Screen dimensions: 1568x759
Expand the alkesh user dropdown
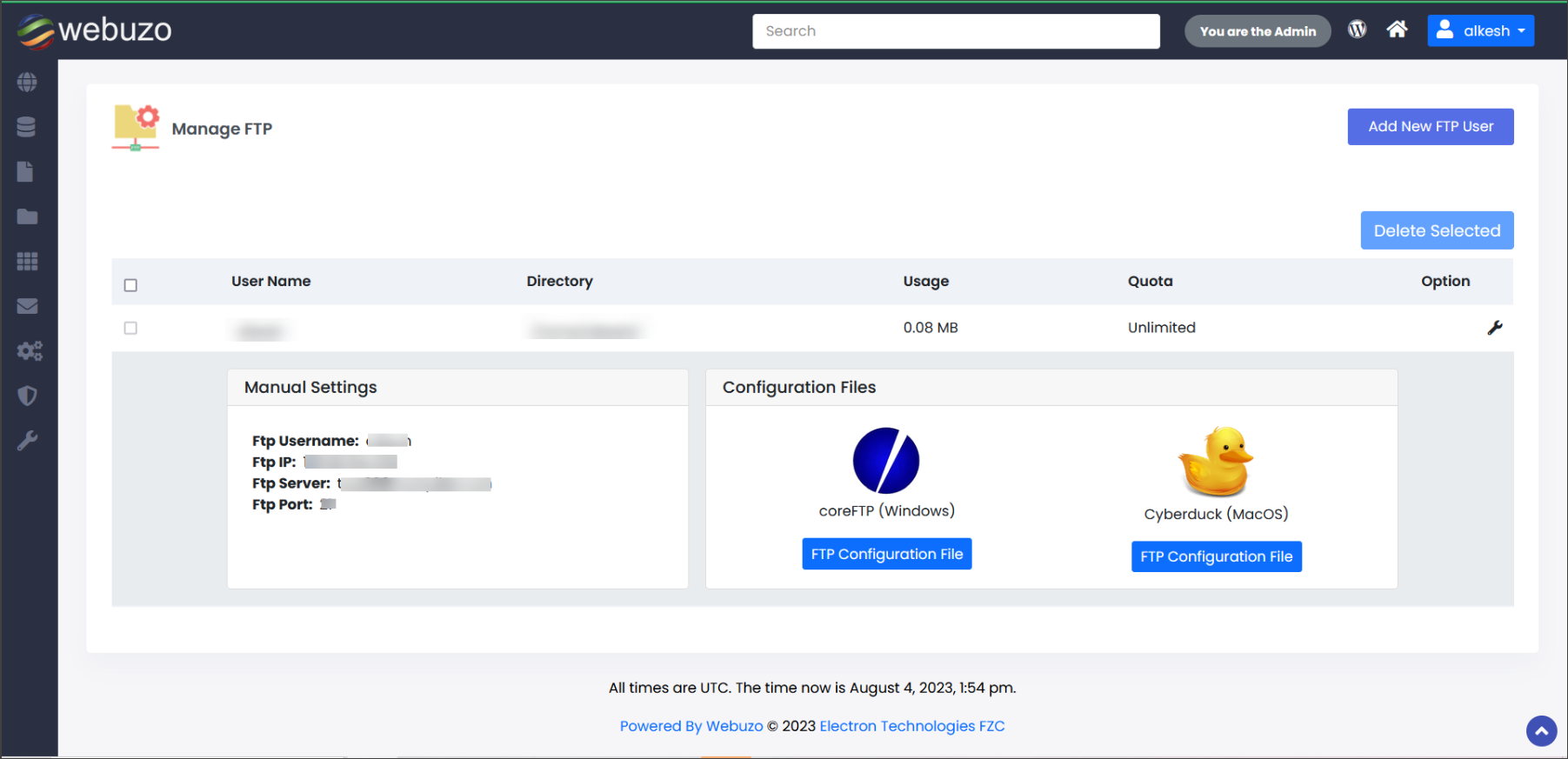[1480, 30]
